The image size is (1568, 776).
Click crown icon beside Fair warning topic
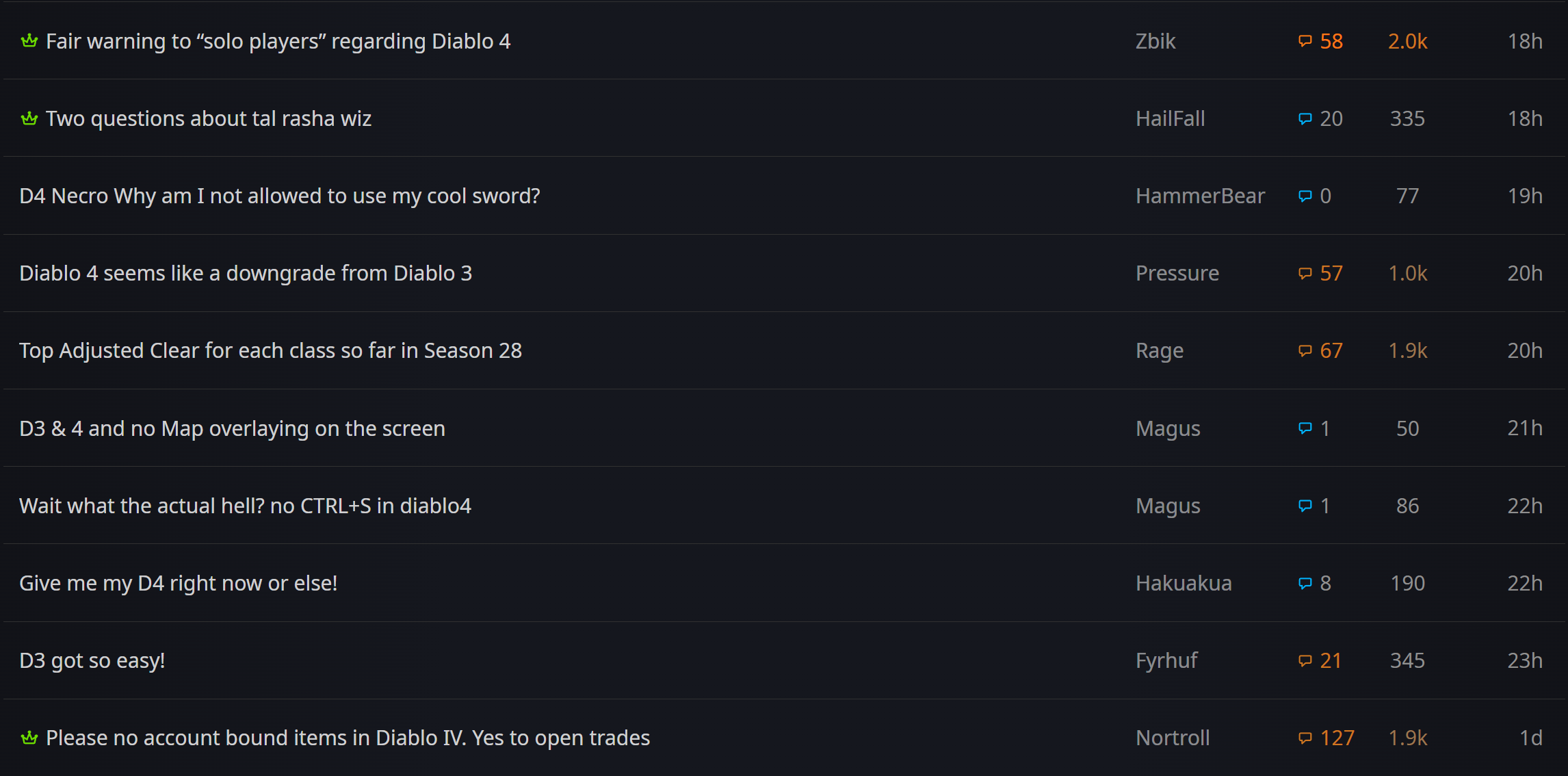click(29, 41)
